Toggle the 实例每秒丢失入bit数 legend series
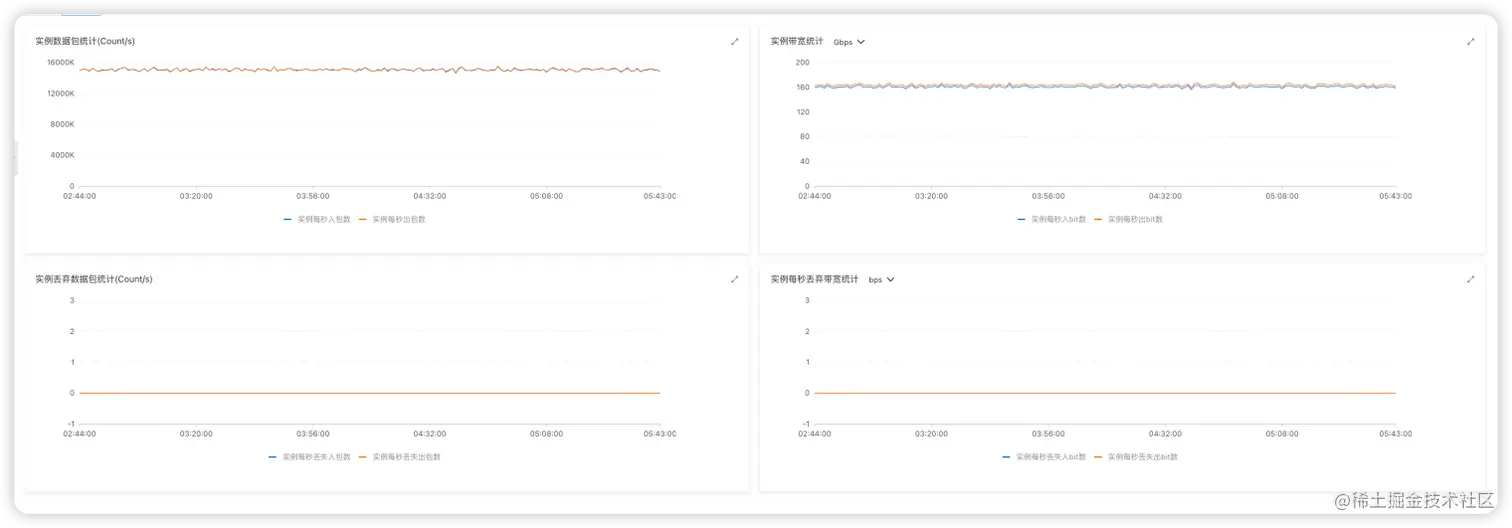Viewport: 1512px width, 528px height. click(1044, 457)
